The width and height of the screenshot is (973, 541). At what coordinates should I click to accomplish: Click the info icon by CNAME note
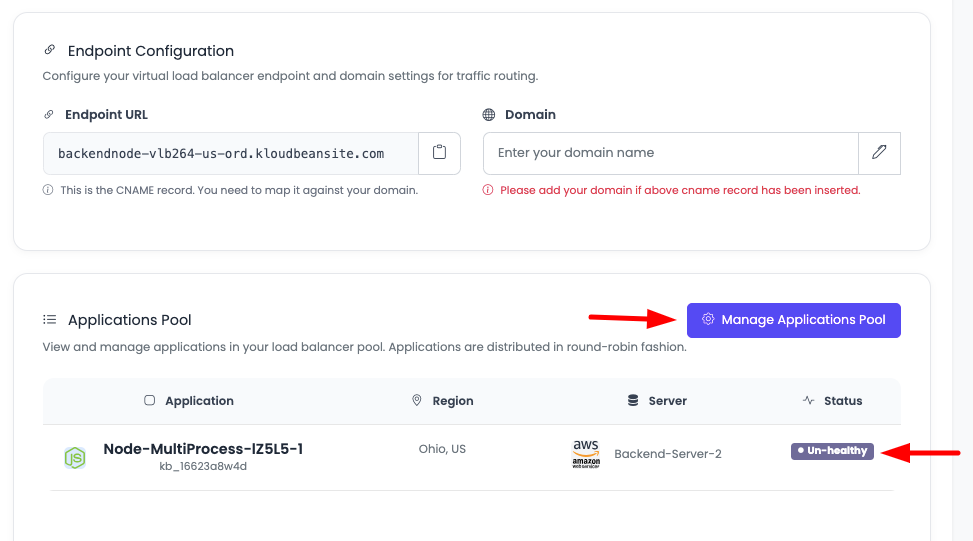(x=48, y=190)
